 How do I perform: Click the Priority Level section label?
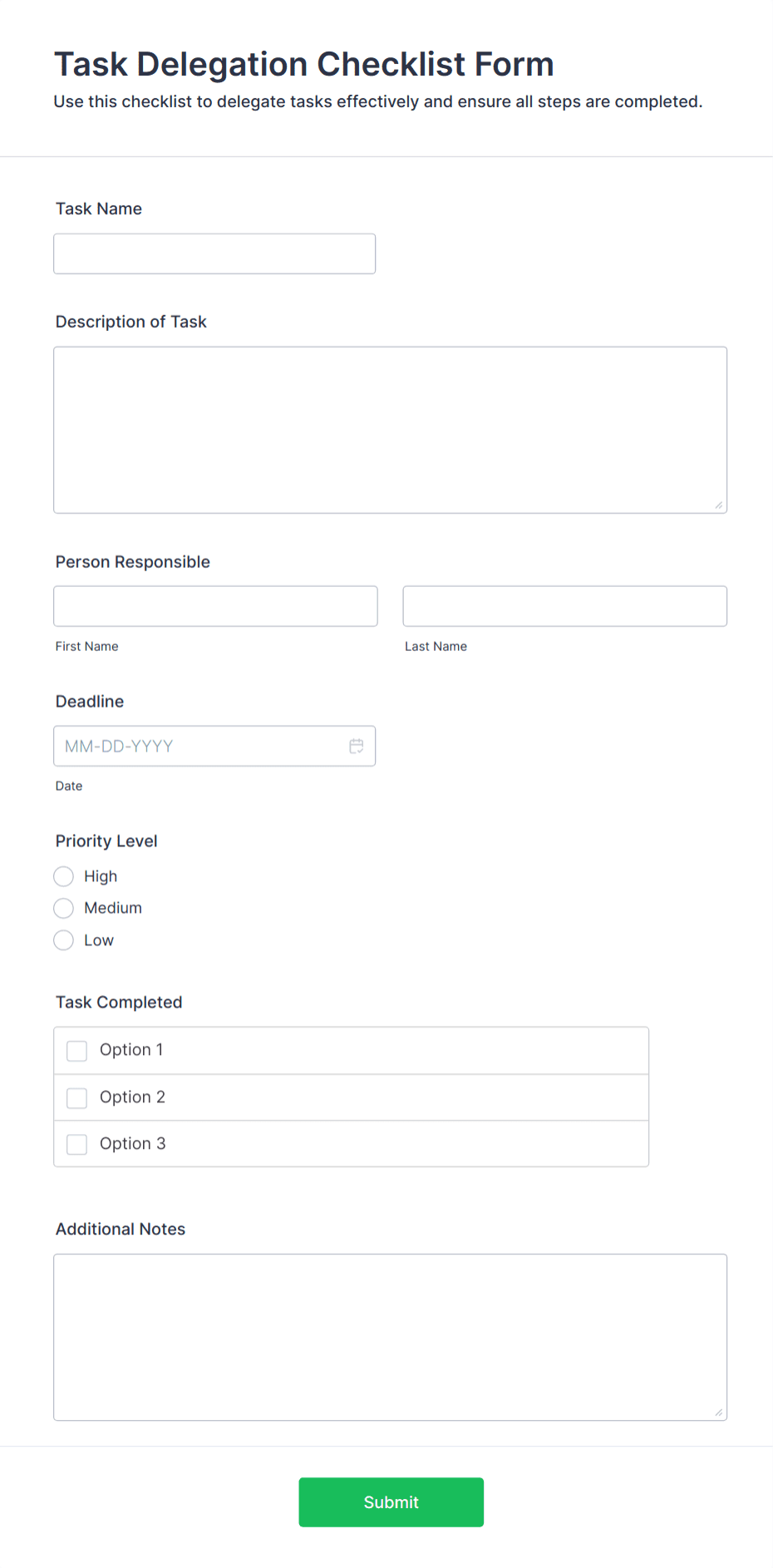106,841
